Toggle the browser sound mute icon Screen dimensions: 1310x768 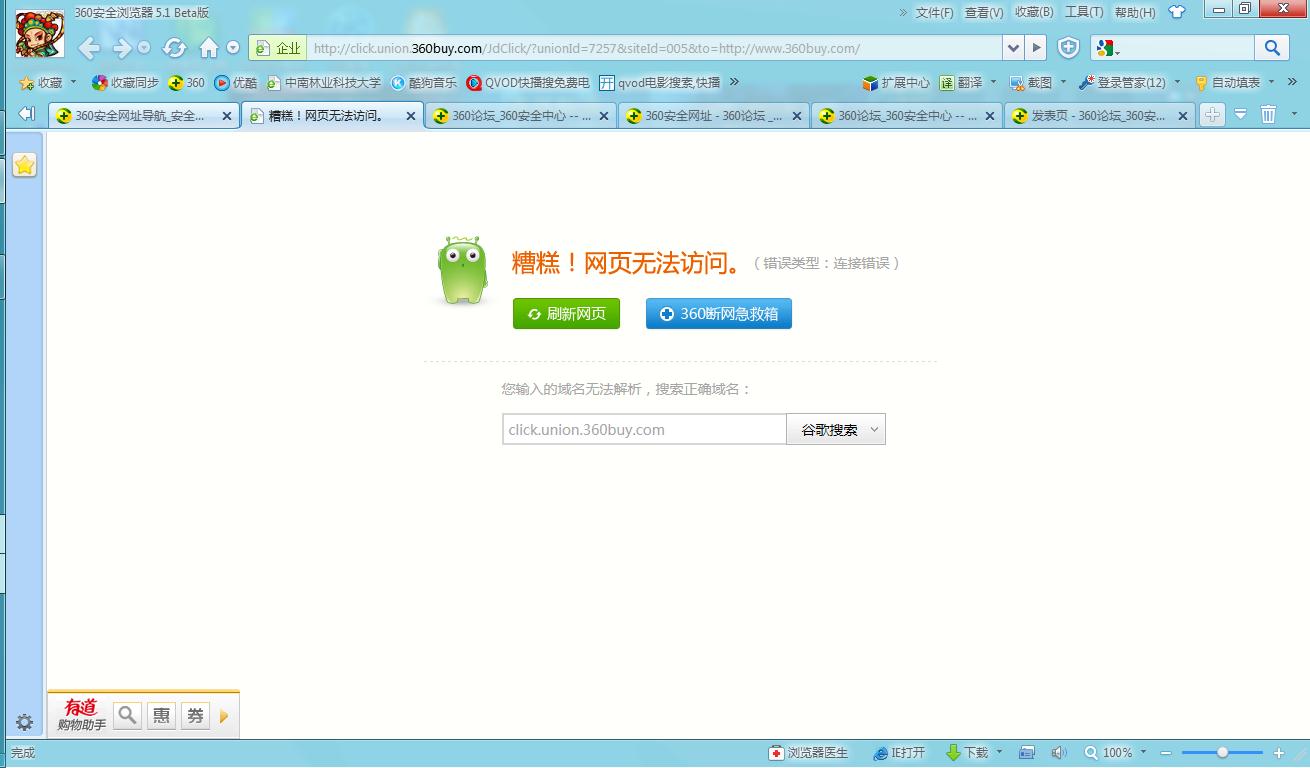(1059, 753)
